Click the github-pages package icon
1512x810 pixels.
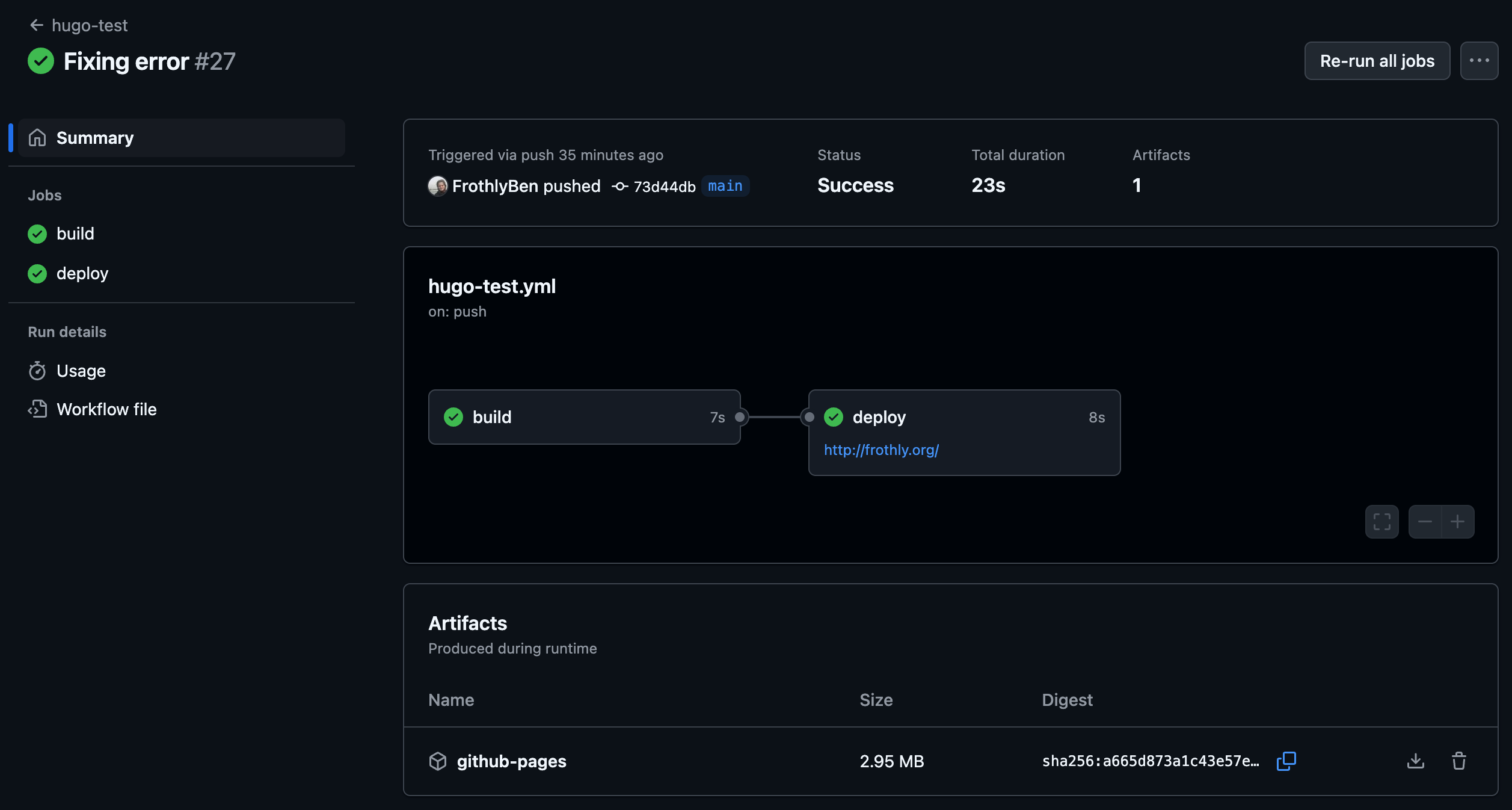pyautogui.click(x=438, y=761)
